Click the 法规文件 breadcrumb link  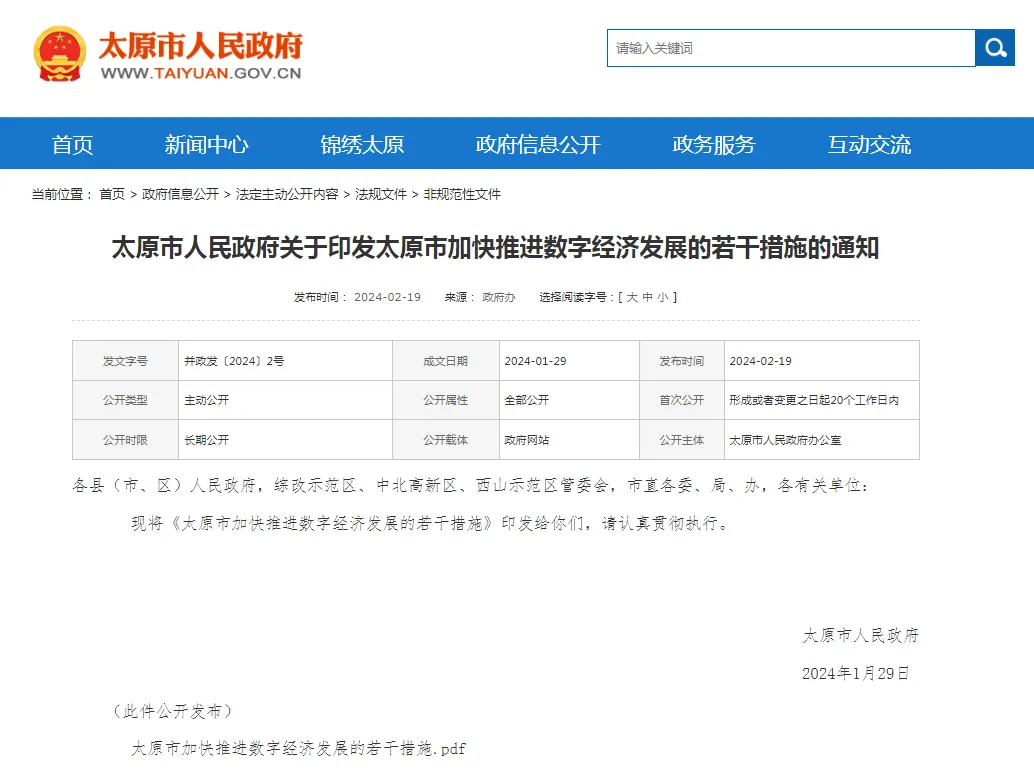click(x=380, y=194)
